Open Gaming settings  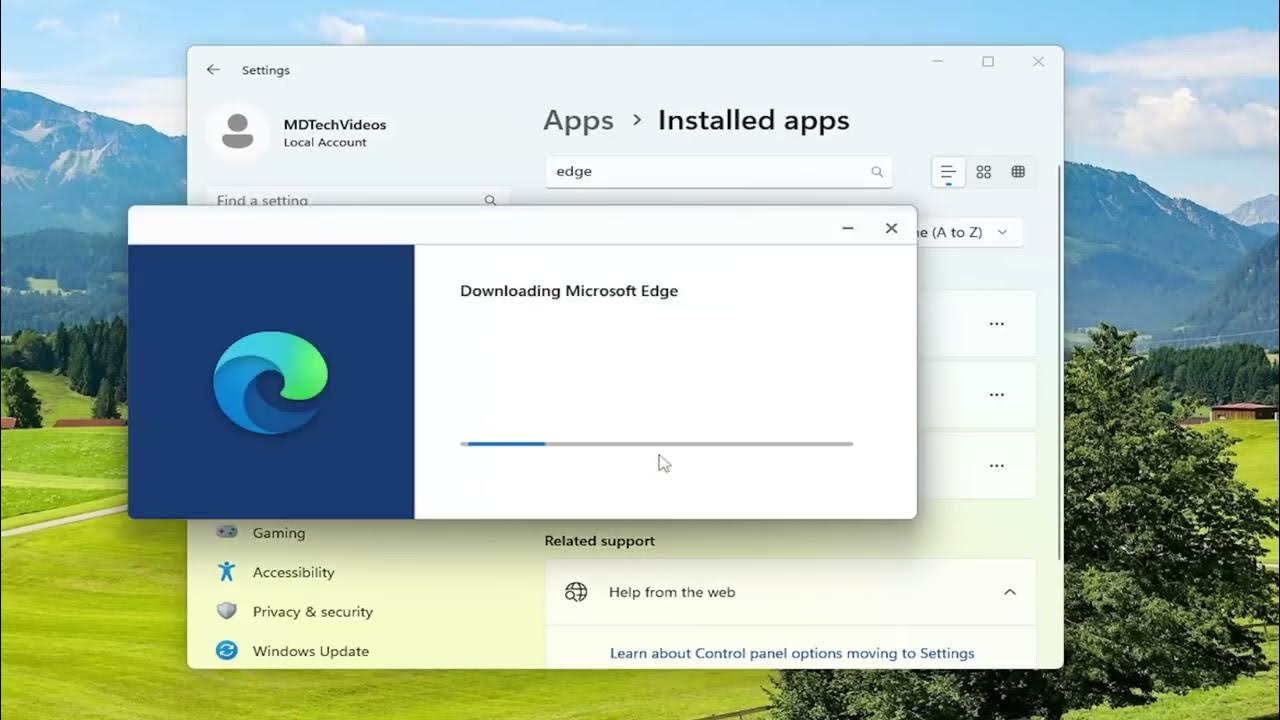click(279, 533)
